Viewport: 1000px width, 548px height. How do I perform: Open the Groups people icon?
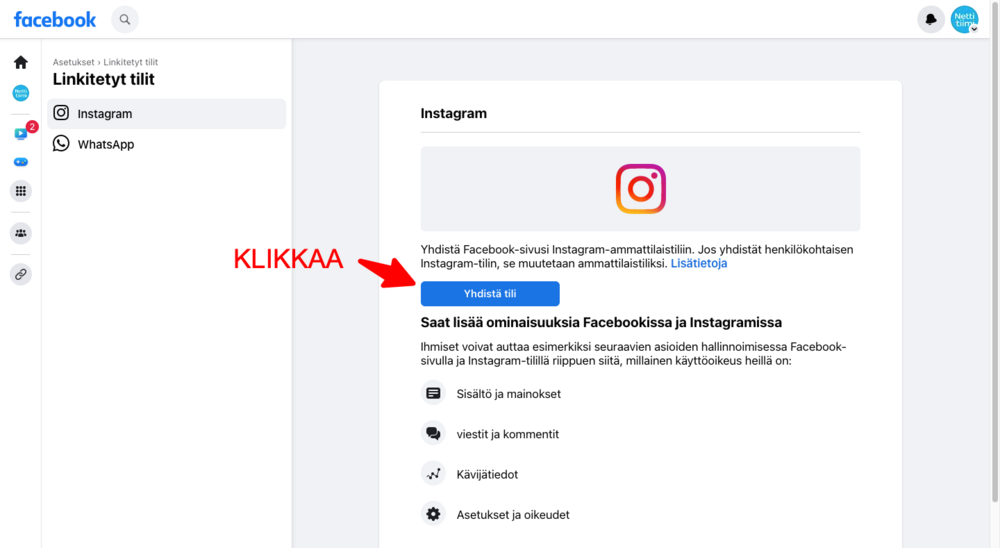[x=21, y=233]
